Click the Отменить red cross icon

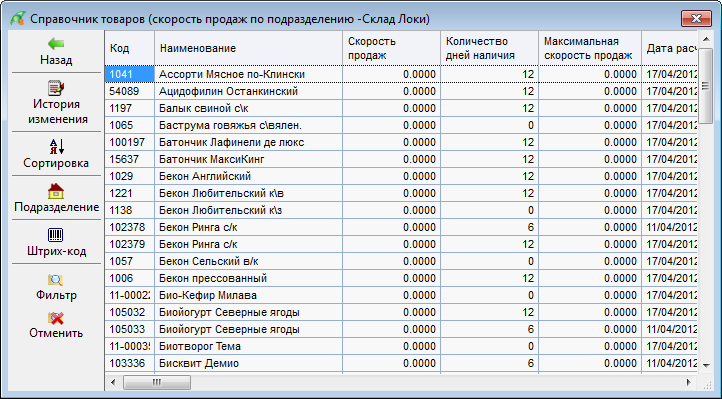tap(56, 318)
